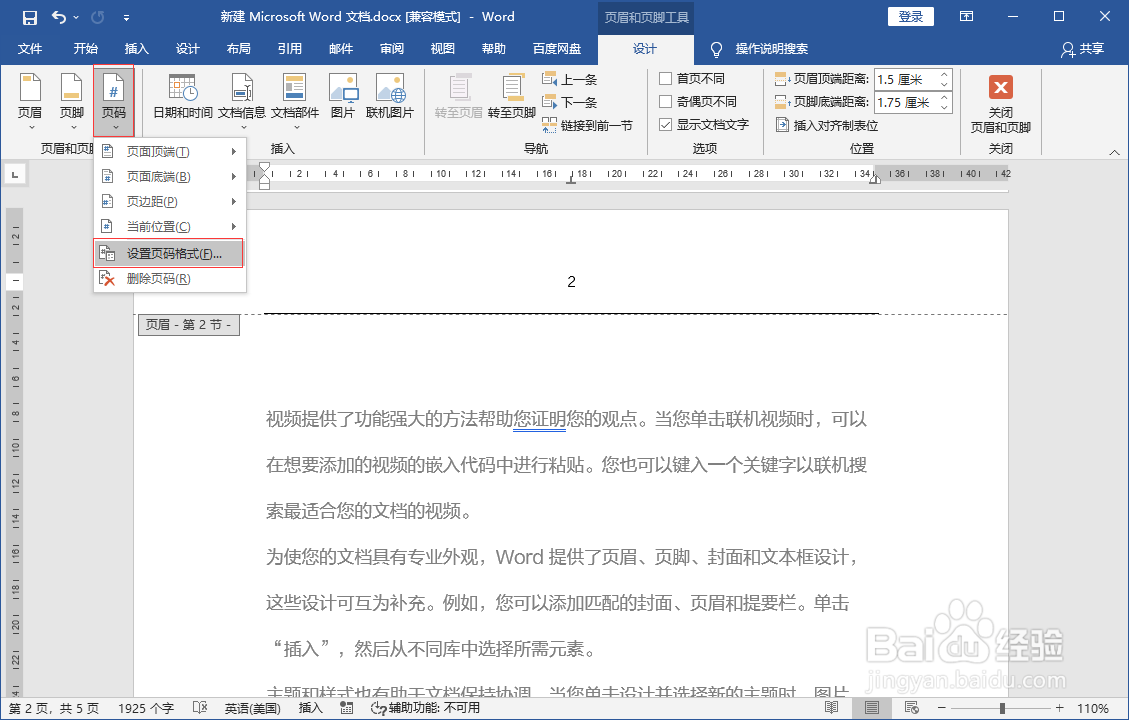Viewport: 1129px width, 720px height.
Task: Open the 页眉 header gallery
Action: point(30,102)
